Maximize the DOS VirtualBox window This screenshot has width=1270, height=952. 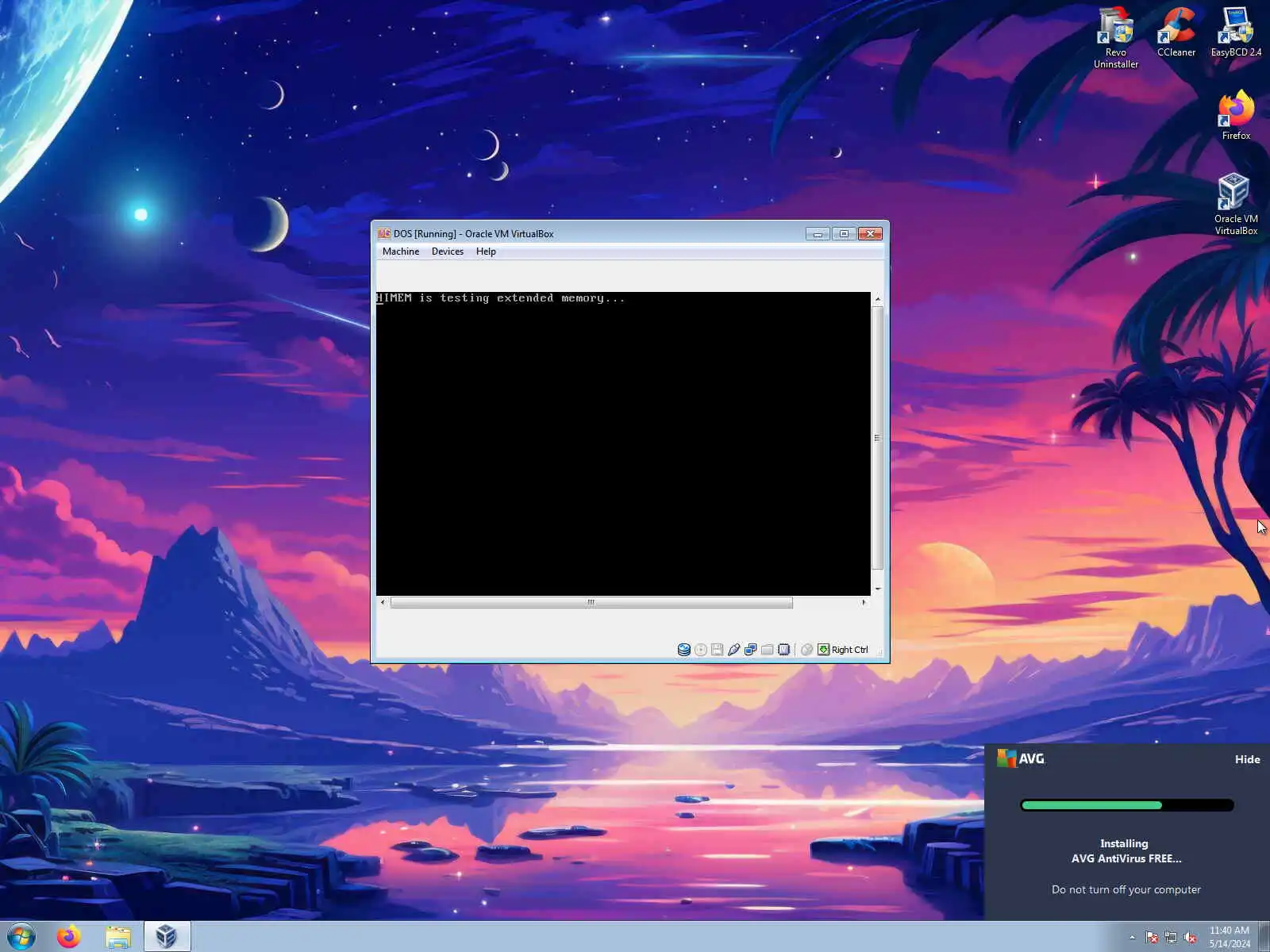coord(844,233)
